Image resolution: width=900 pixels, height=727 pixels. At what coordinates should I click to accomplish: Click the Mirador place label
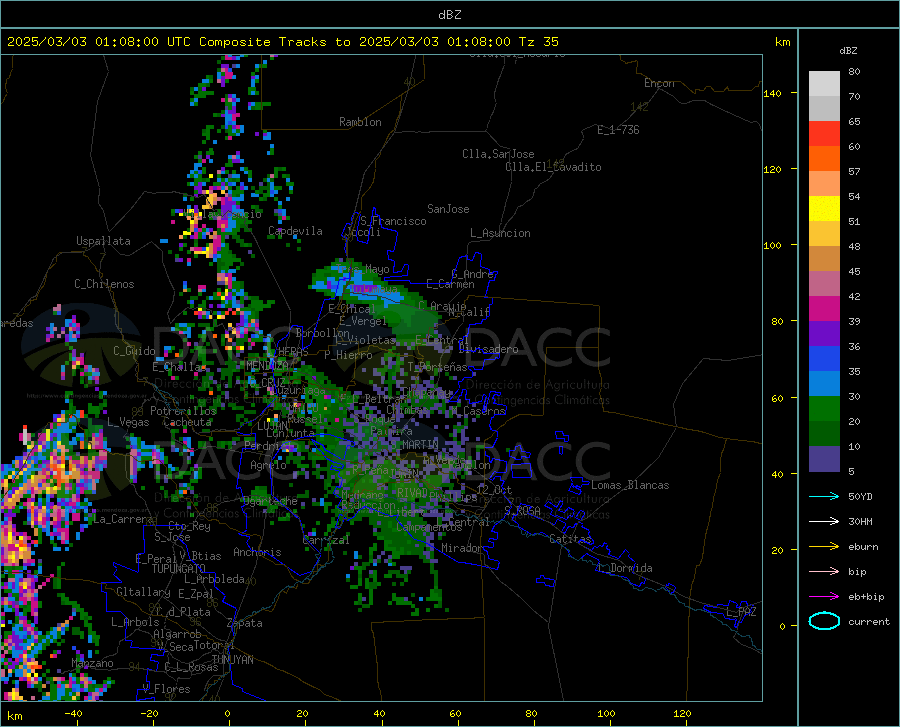pyautogui.click(x=461, y=548)
